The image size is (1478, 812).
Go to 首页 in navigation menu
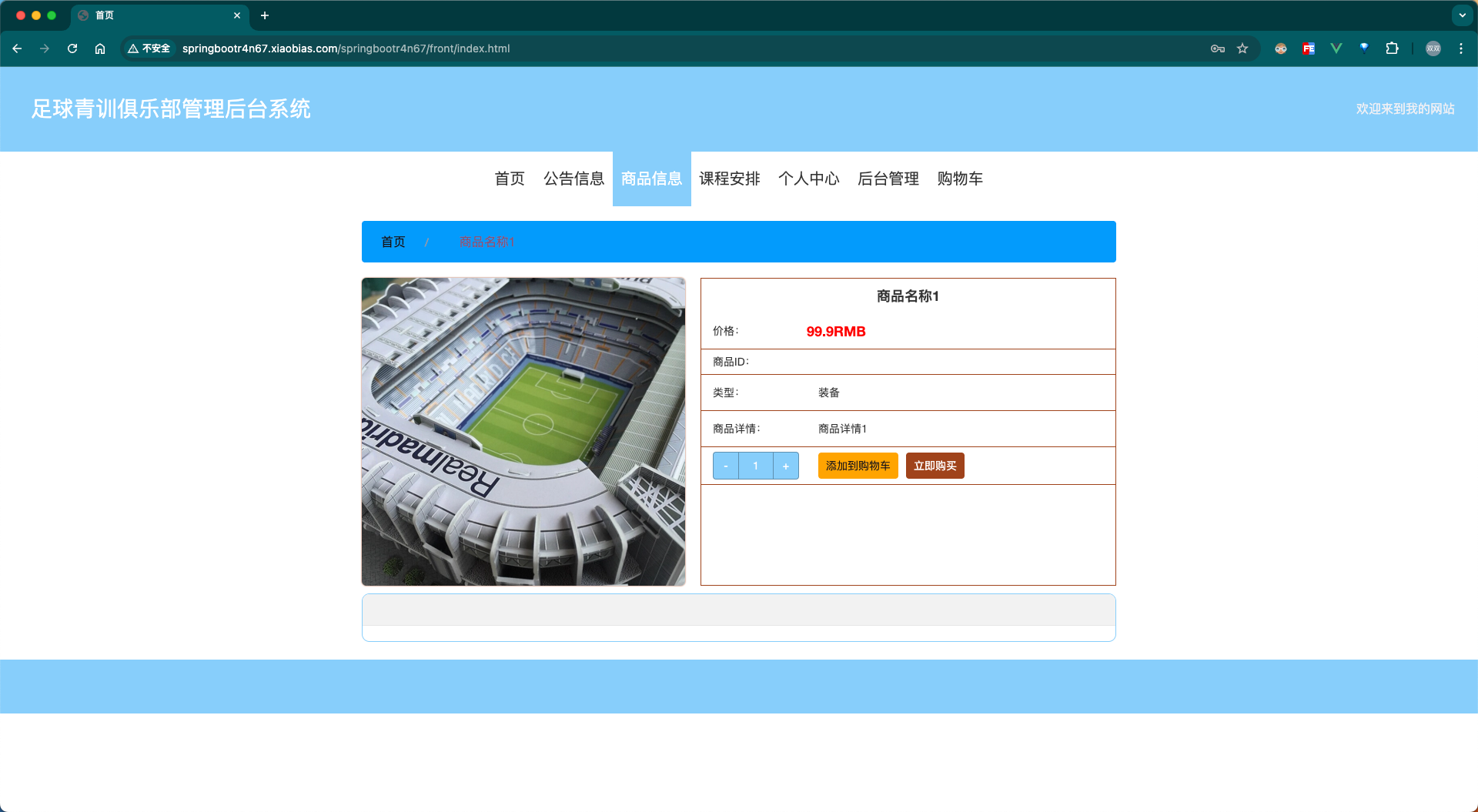[x=510, y=179]
